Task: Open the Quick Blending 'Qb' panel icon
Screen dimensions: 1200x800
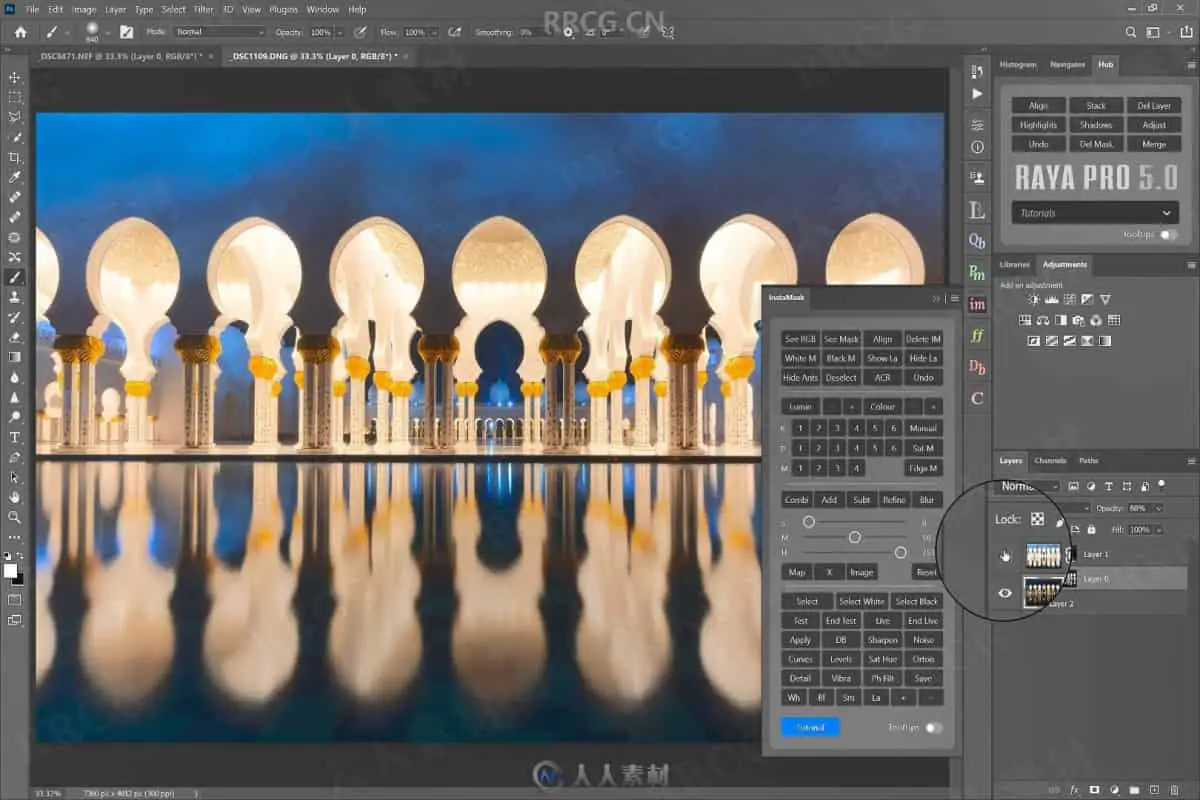Action: [x=977, y=241]
